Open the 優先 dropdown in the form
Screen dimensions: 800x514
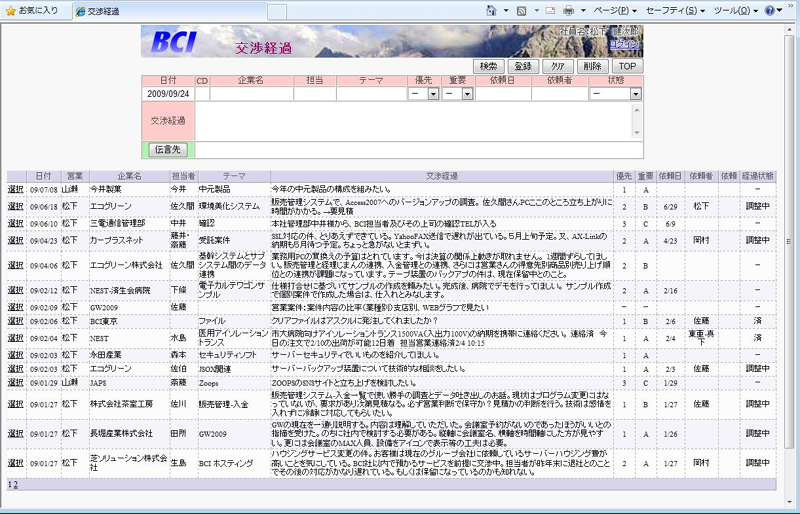point(423,94)
